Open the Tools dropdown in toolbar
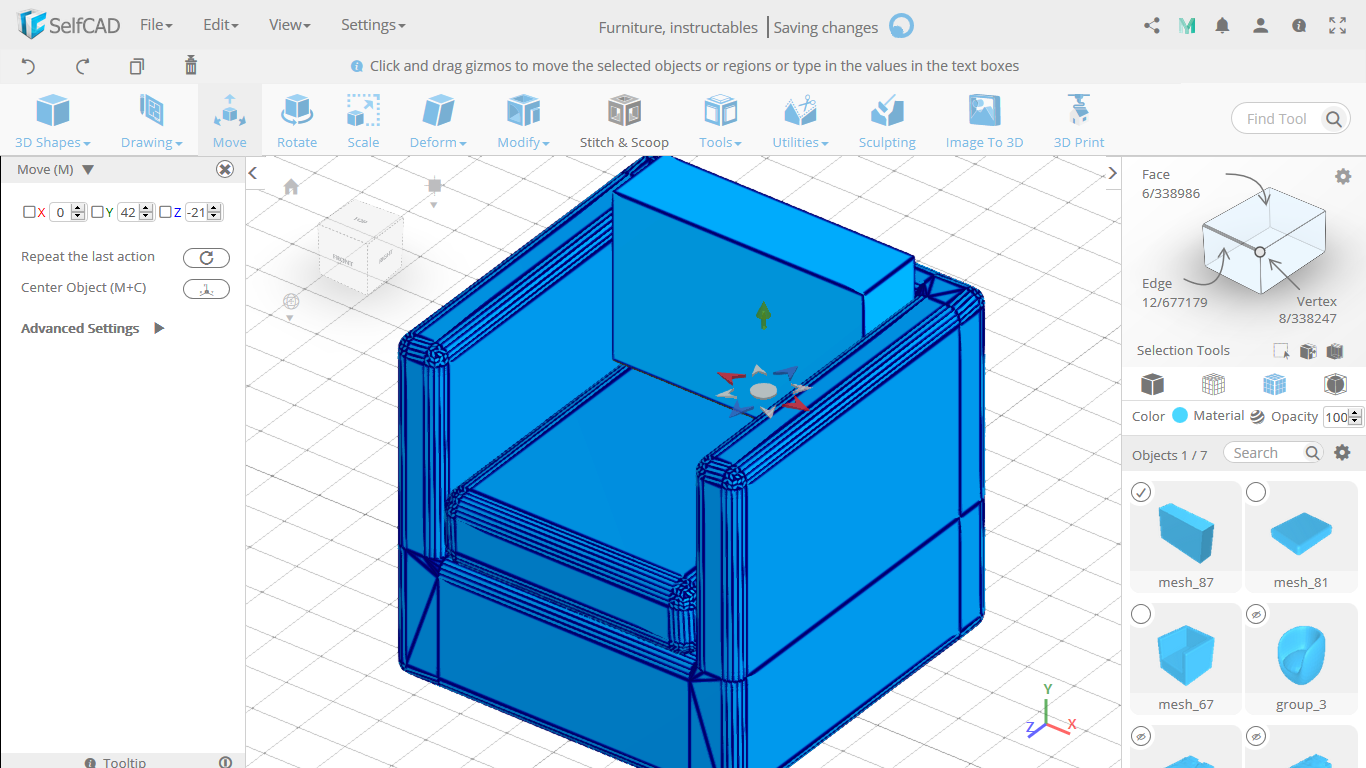 coord(720,121)
